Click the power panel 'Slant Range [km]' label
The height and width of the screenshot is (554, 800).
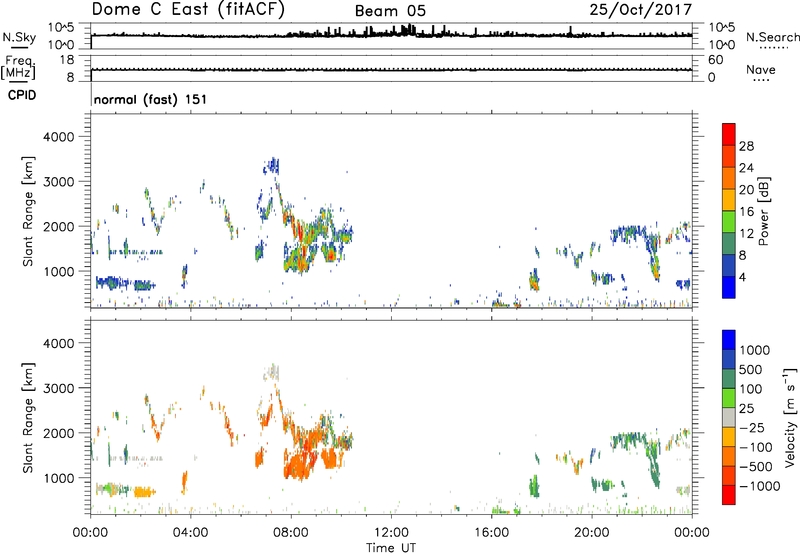[x=28, y=211]
